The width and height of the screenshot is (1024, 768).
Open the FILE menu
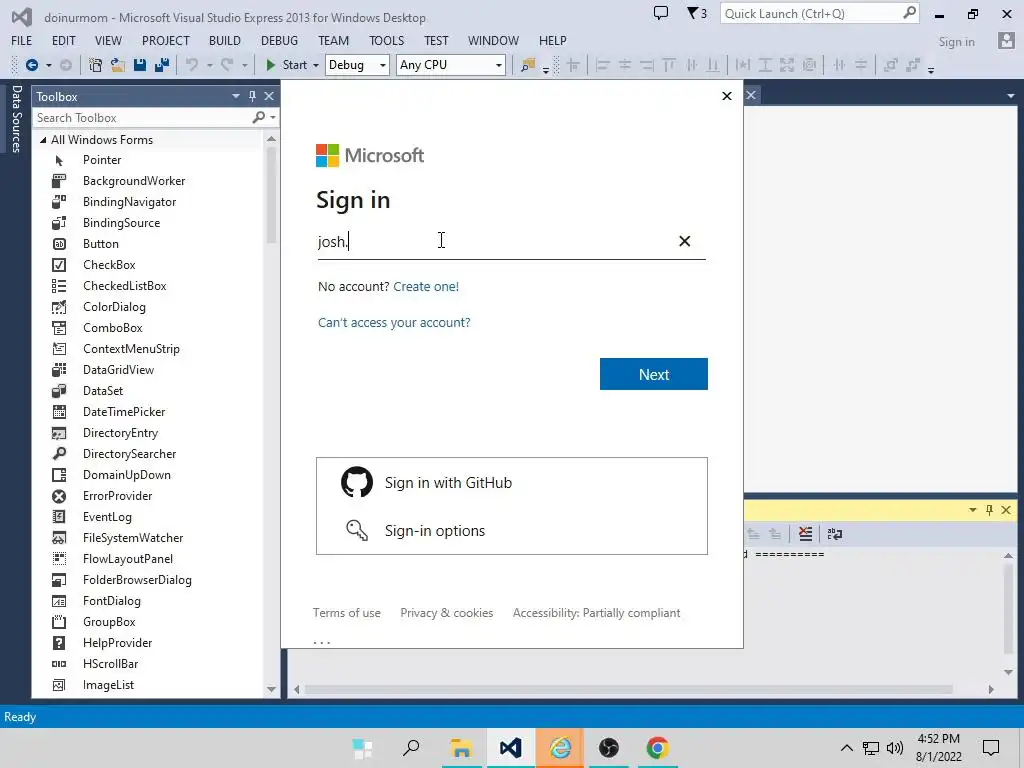tap(22, 40)
